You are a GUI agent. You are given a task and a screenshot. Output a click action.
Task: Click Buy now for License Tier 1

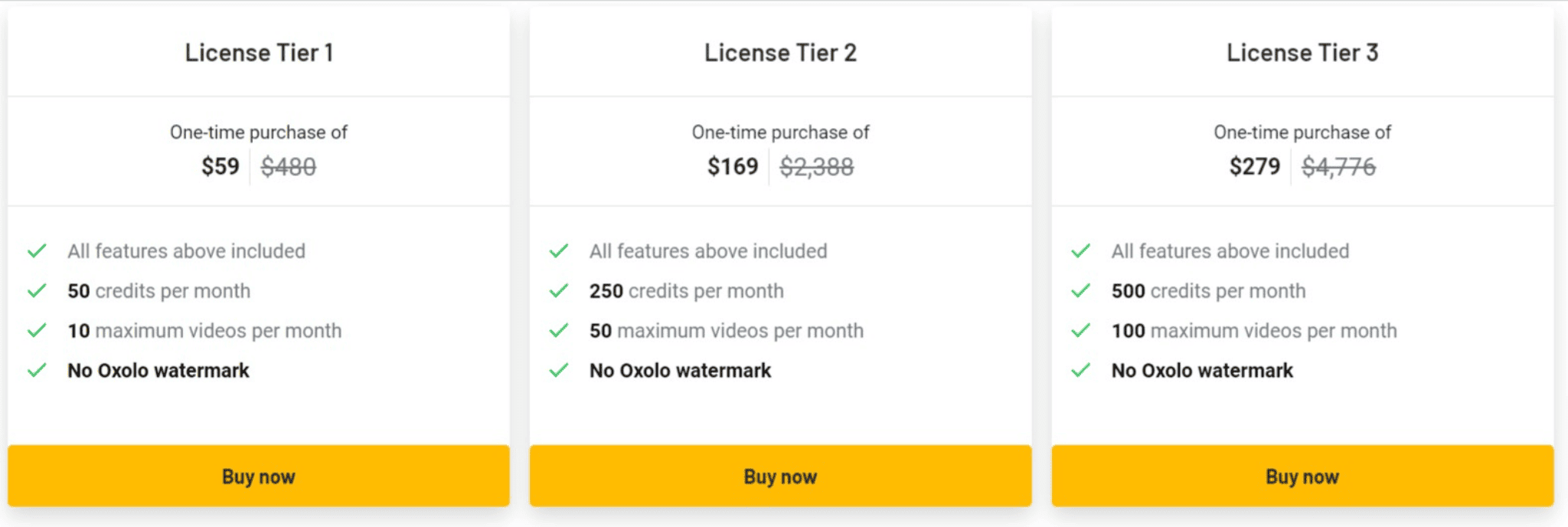tap(259, 476)
